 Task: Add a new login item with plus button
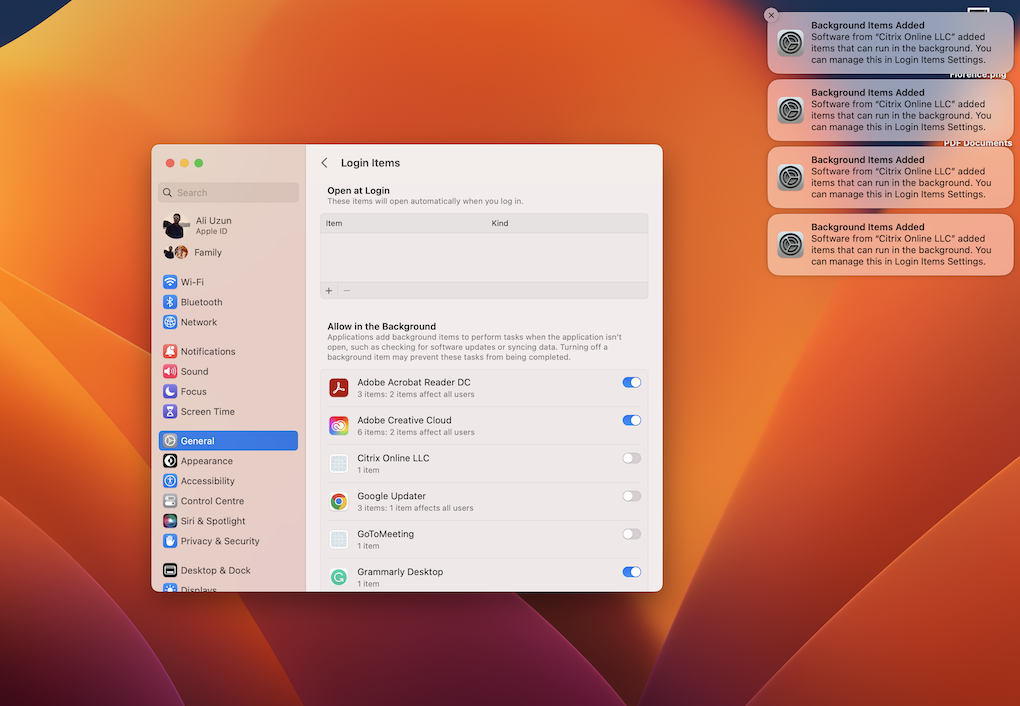click(328, 290)
